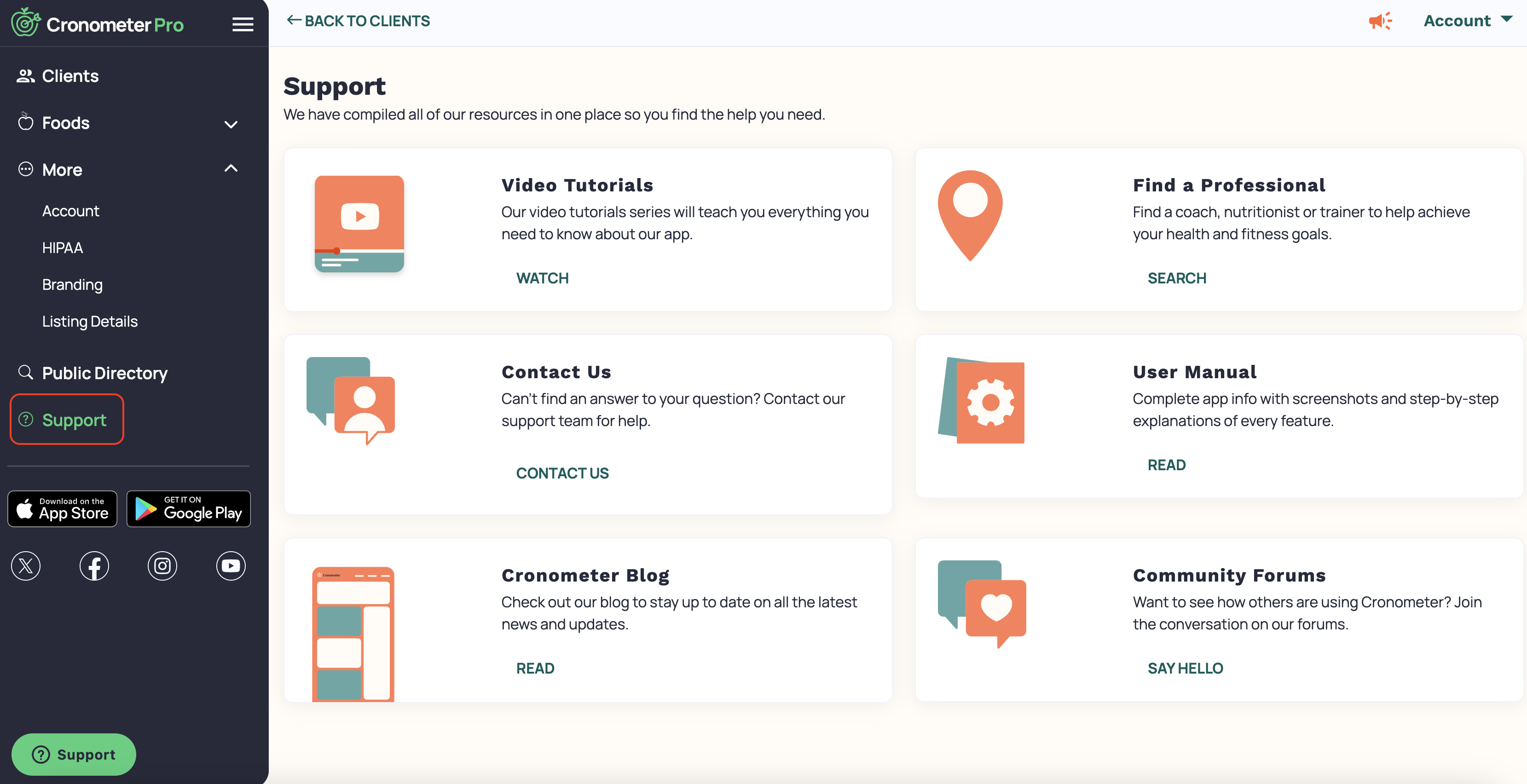Image resolution: width=1527 pixels, height=784 pixels.
Task: Click the Public Directory search icon
Action: pos(25,372)
